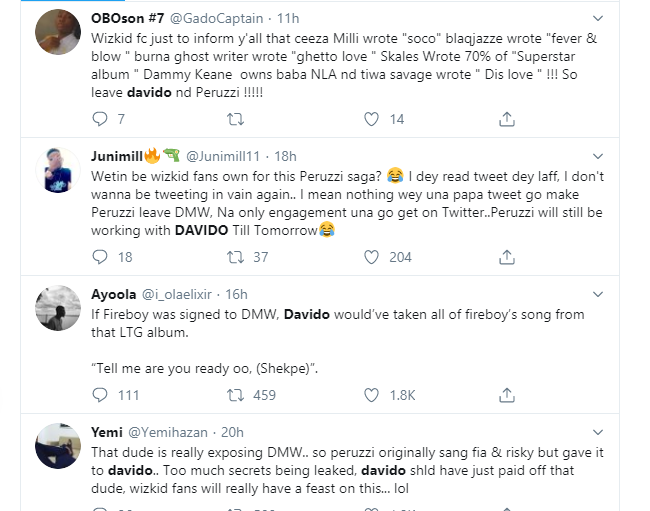This screenshot has width=650, height=511.
Task: Open options chevron on Ayoola's tweet
Action: 597,294
